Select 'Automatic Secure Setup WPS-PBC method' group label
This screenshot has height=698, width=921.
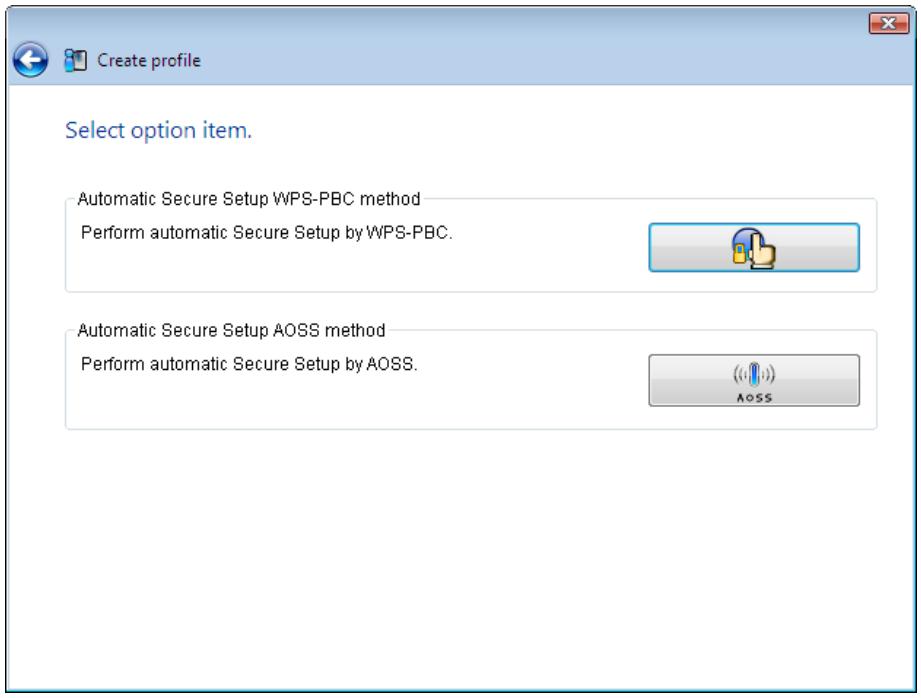click(248, 199)
